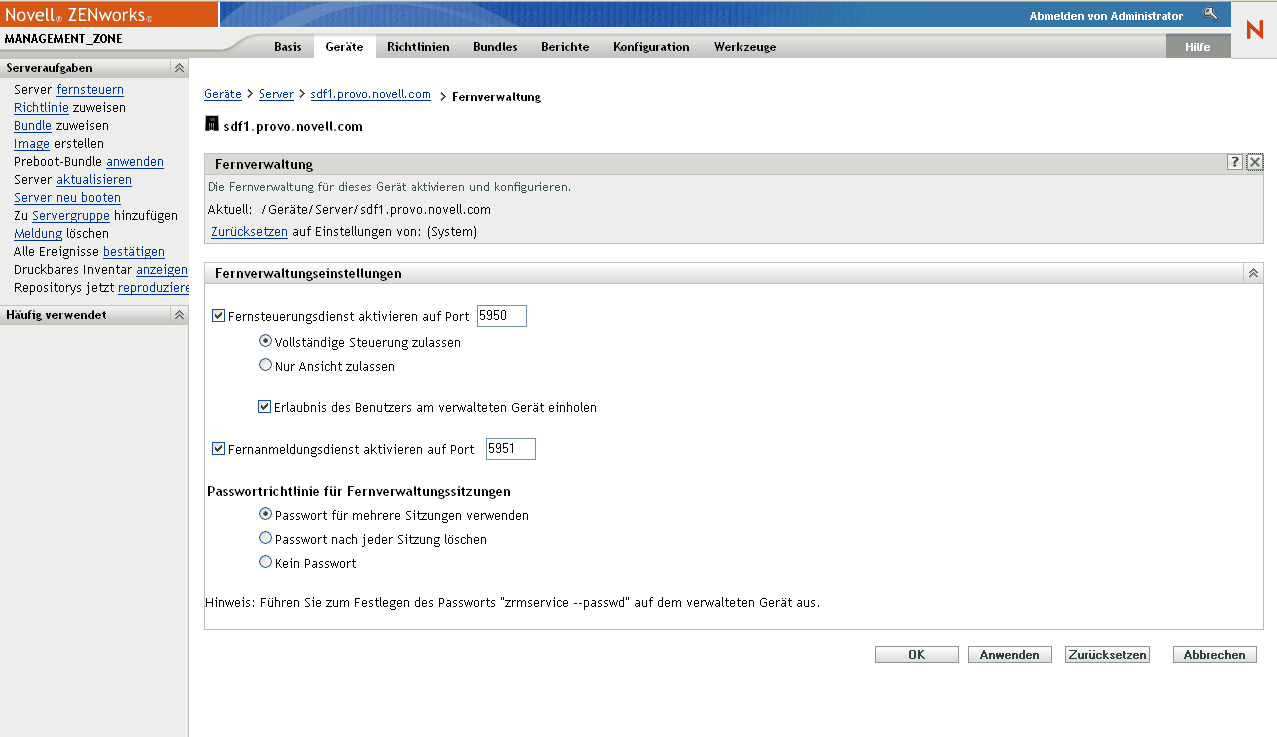Click the Abbrechen button
1277x737 pixels.
pos(1215,655)
